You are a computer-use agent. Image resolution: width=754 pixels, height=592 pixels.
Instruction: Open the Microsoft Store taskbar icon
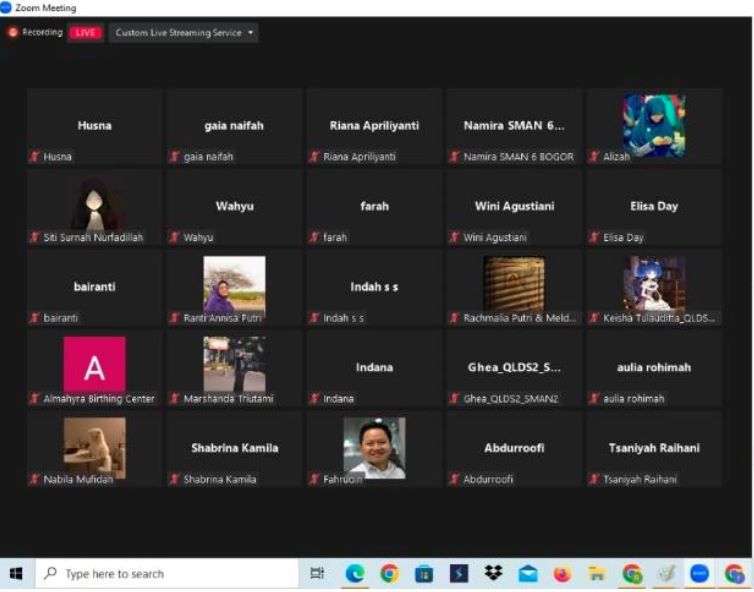424,574
